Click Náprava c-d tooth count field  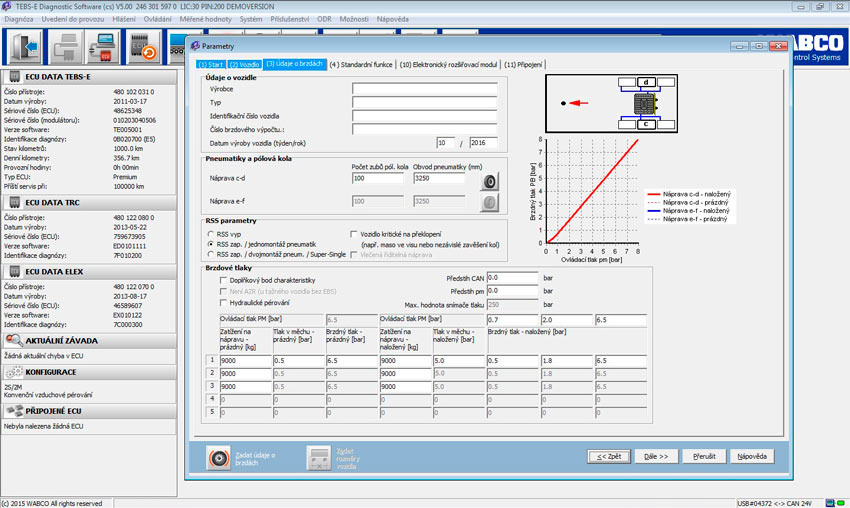pyautogui.click(x=378, y=178)
